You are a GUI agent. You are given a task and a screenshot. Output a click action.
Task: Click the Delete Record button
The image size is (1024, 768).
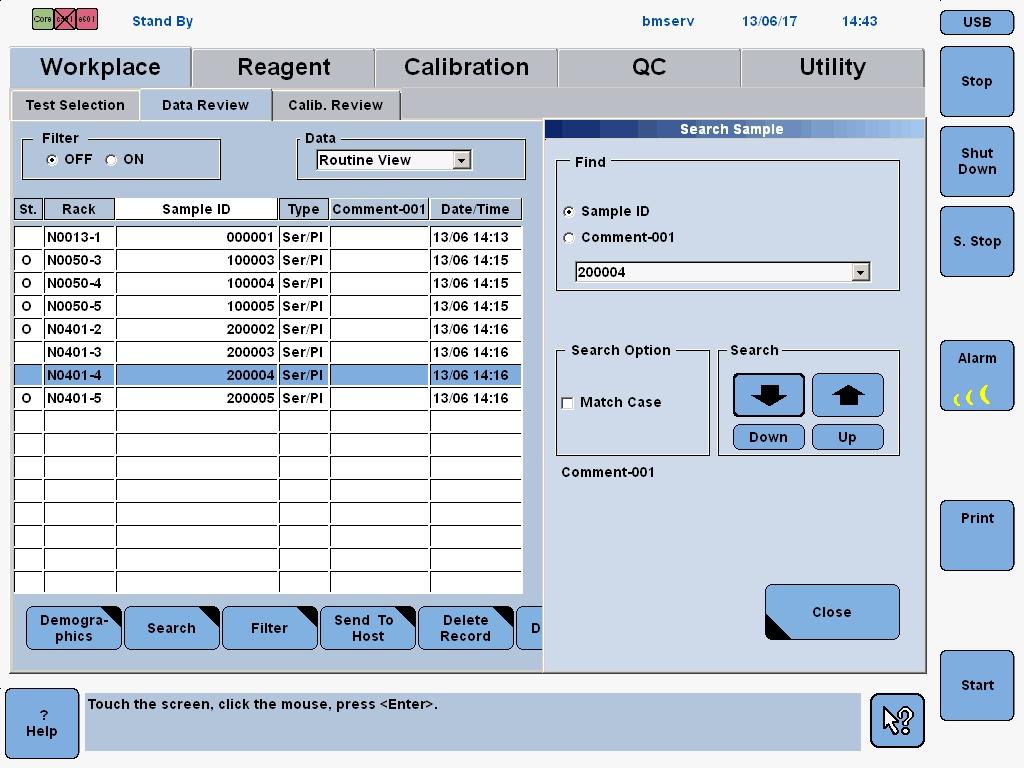click(x=466, y=628)
